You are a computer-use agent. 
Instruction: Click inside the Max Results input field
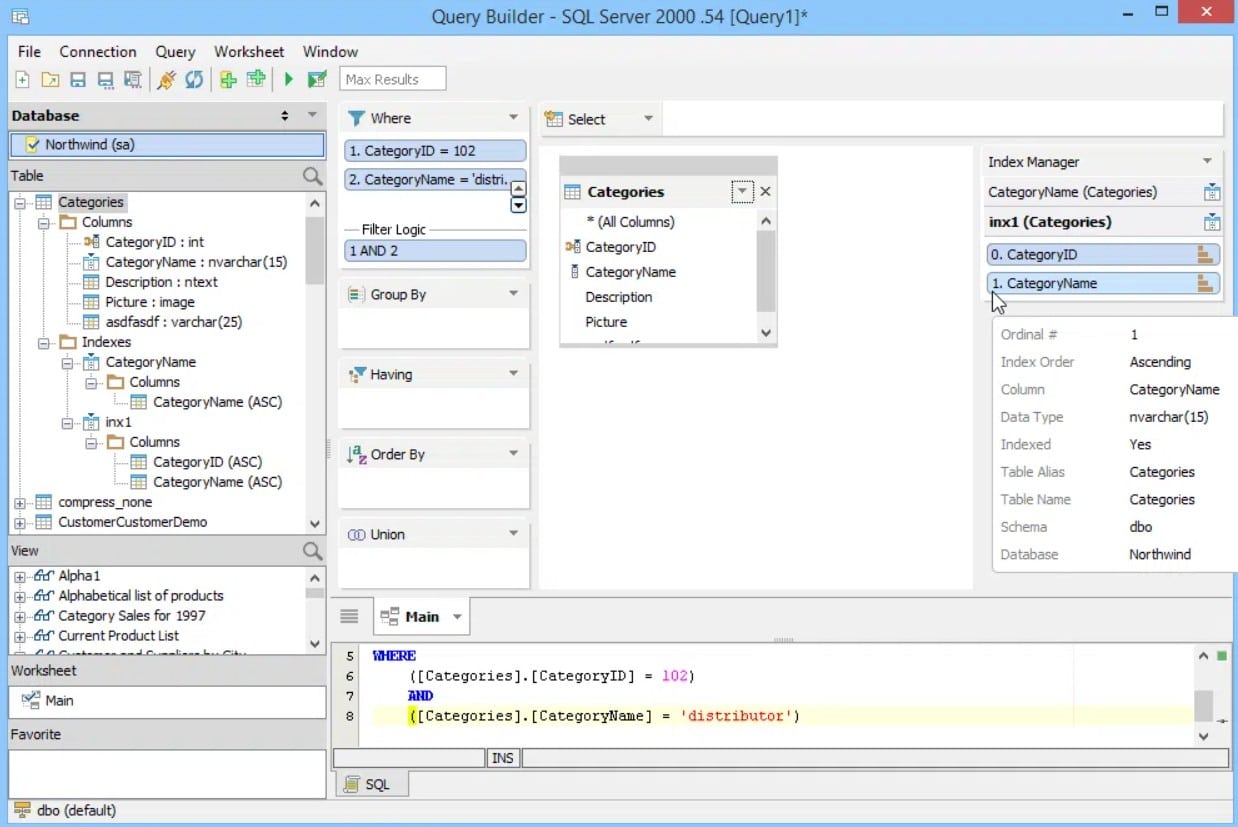point(392,78)
